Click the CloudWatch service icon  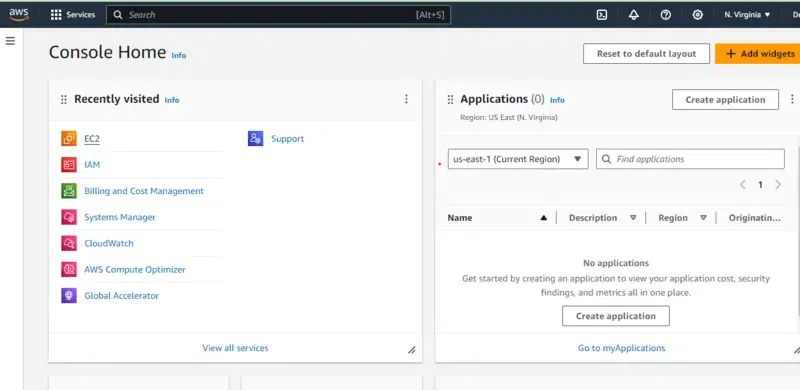click(69, 243)
